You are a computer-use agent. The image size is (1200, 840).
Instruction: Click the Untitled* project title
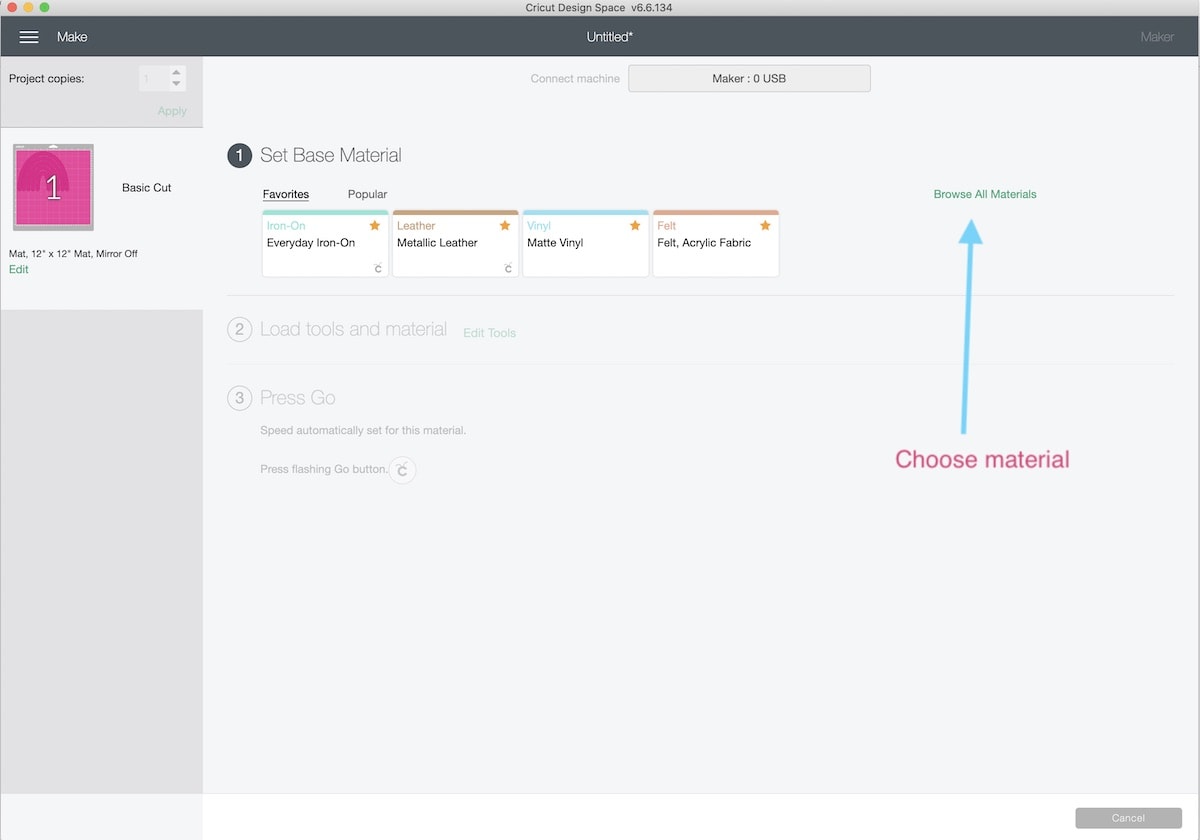click(610, 37)
